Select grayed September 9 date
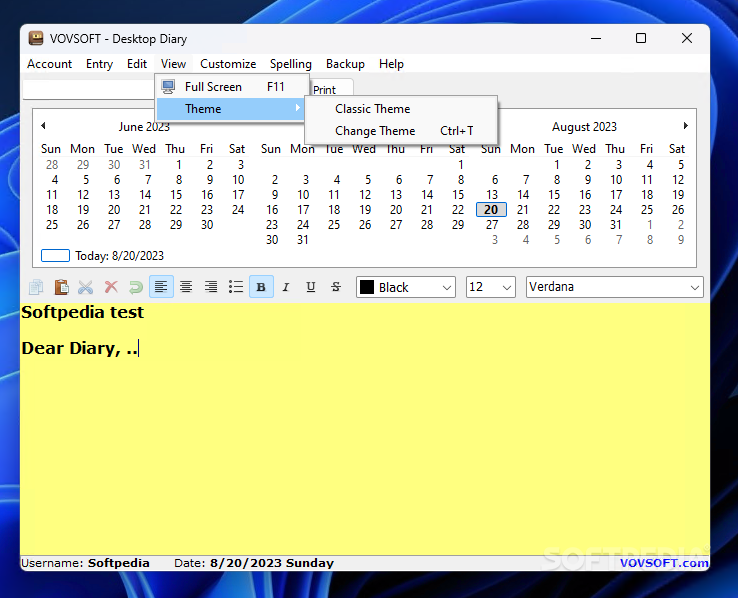Image resolution: width=738 pixels, height=598 pixels. pyautogui.click(x=681, y=240)
